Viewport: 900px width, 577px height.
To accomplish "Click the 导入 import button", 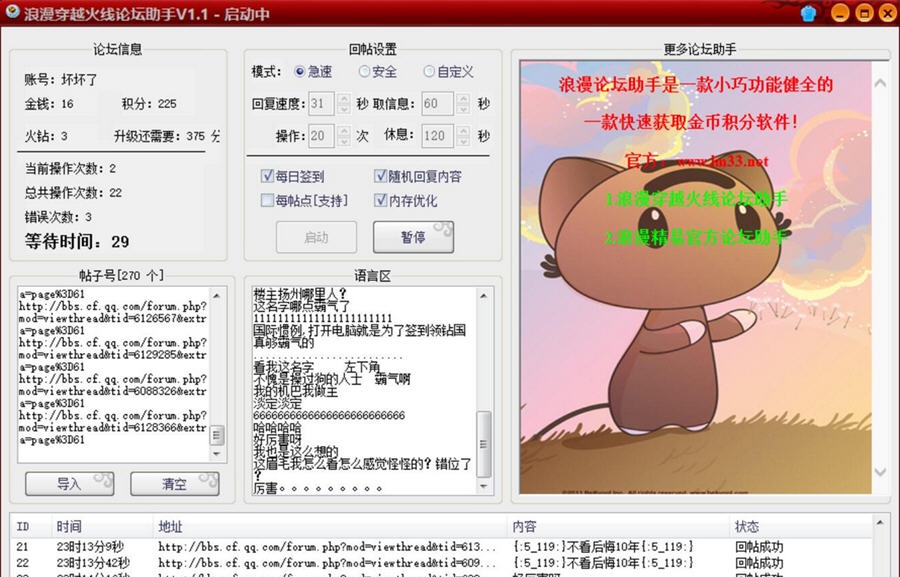I will coord(69,483).
